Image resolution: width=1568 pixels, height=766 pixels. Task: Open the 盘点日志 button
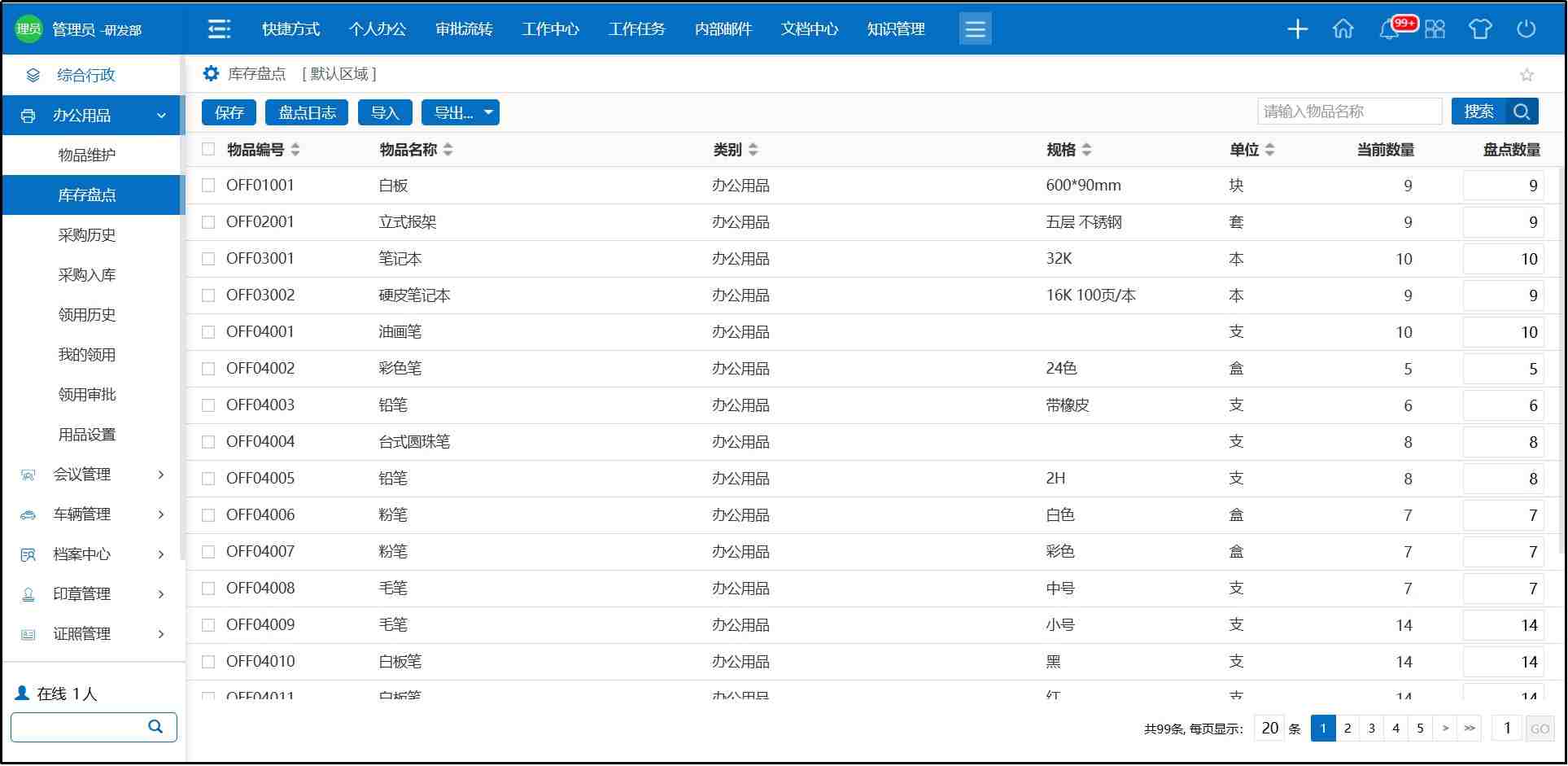[307, 112]
